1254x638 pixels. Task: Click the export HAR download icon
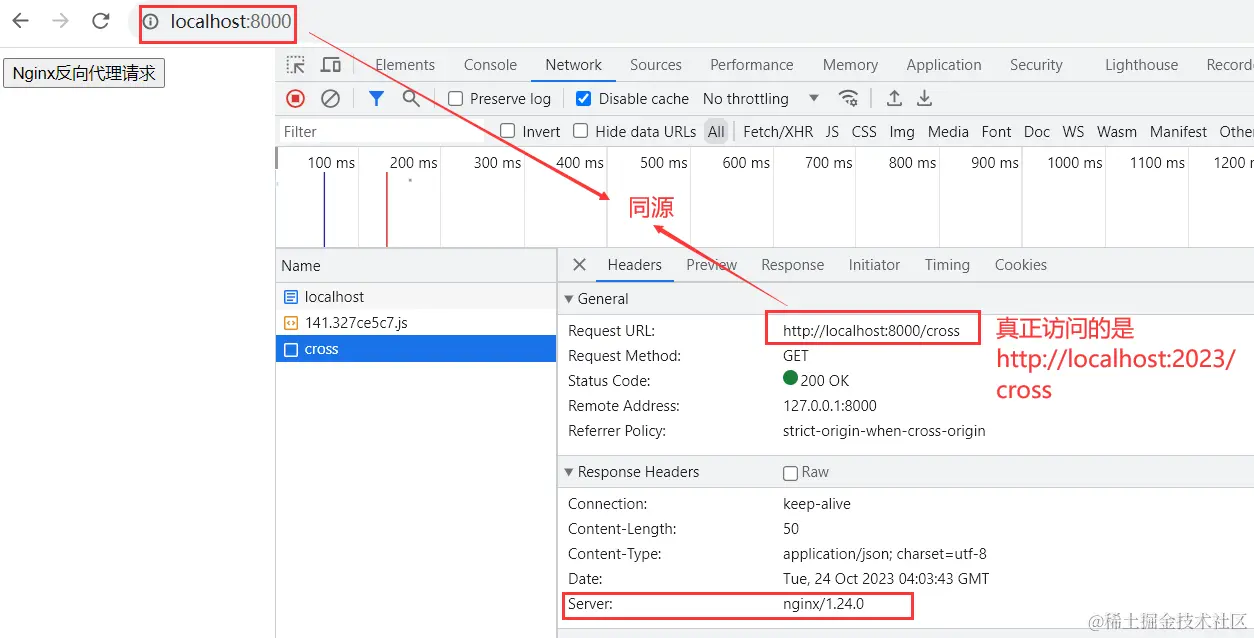[925, 98]
